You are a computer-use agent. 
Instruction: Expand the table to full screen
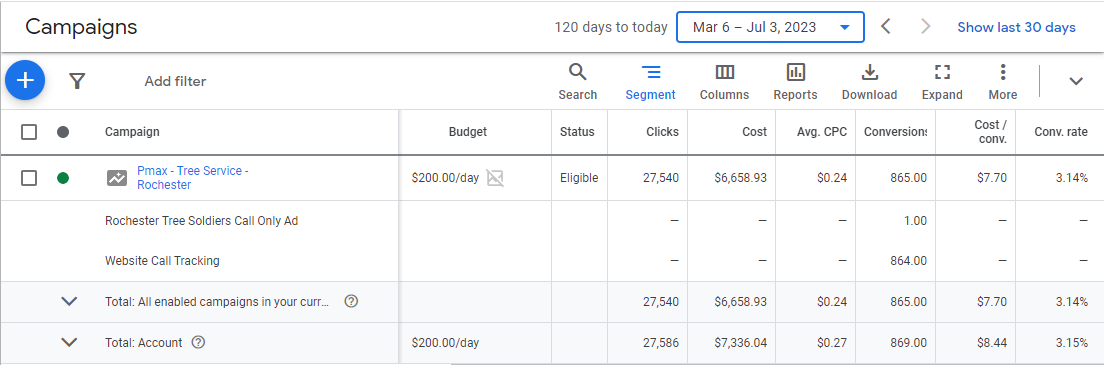click(942, 82)
